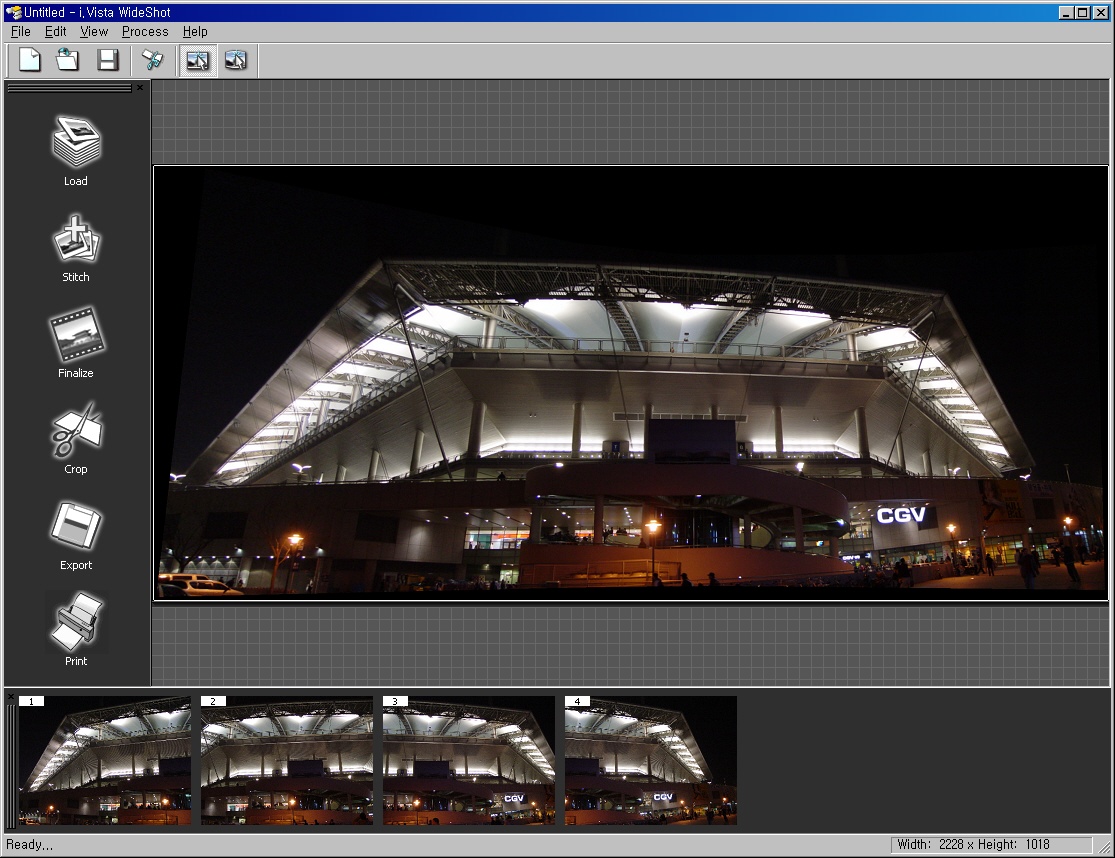
Task: Toggle the second image-pointer toolbar button
Action: [x=237, y=60]
